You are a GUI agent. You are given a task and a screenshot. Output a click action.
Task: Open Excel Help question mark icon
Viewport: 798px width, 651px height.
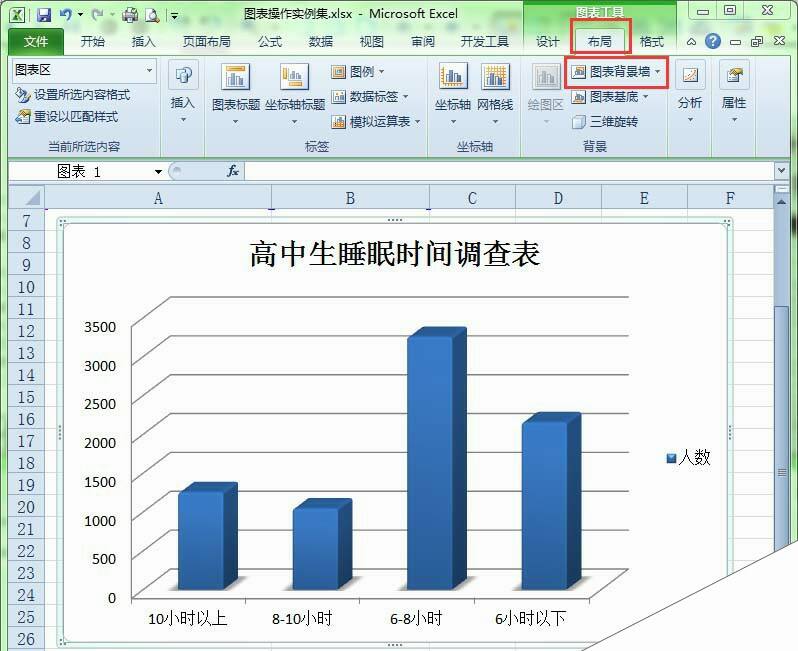tap(713, 41)
